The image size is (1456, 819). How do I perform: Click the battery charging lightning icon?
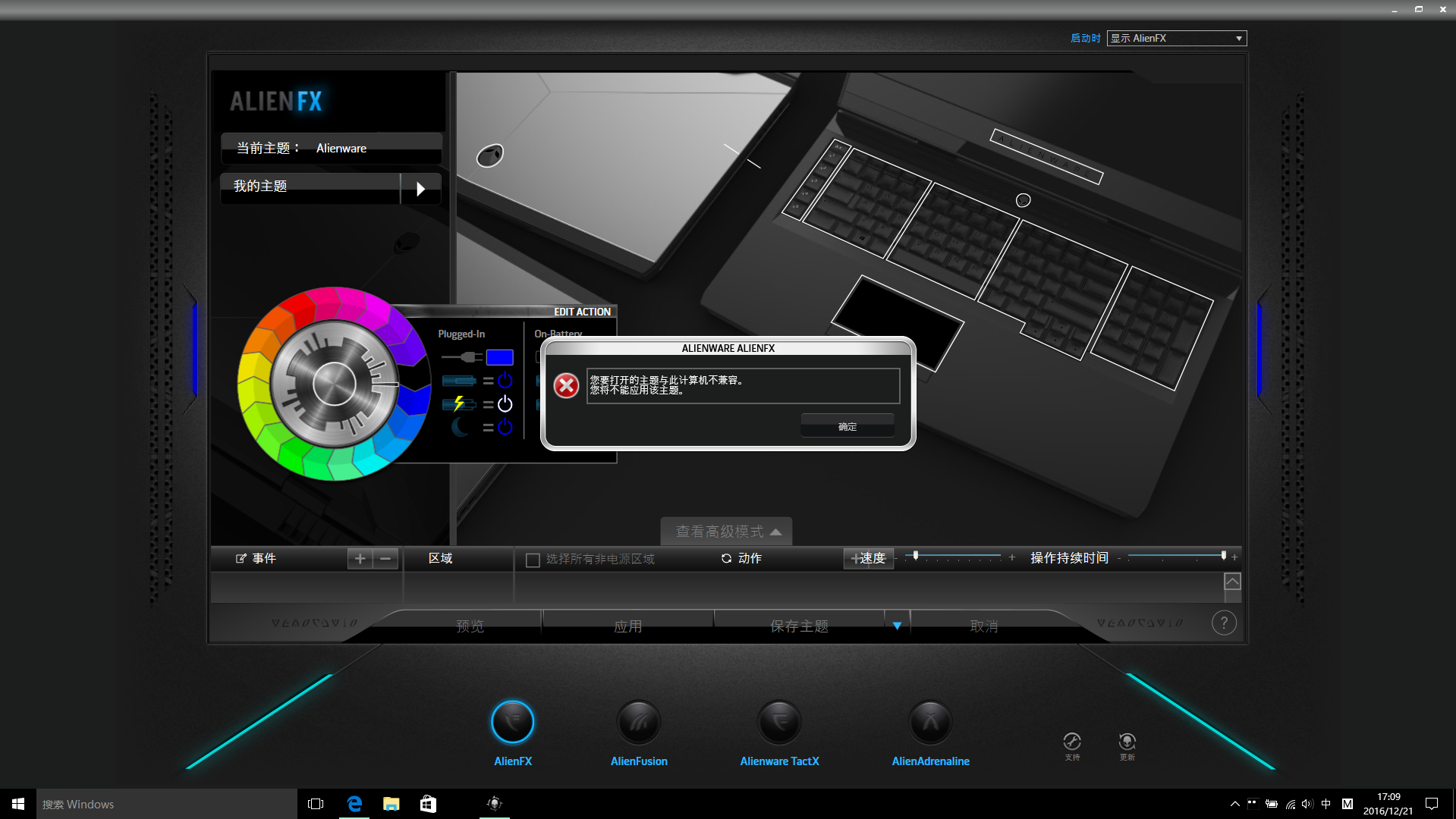click(460, 404)
